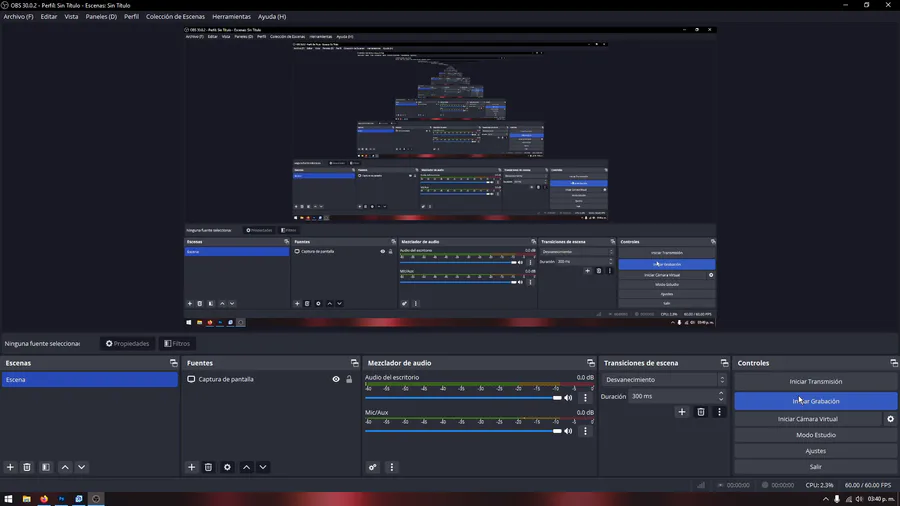
Task: Add a transition with plus icon
Action: [x=682, y=412]
